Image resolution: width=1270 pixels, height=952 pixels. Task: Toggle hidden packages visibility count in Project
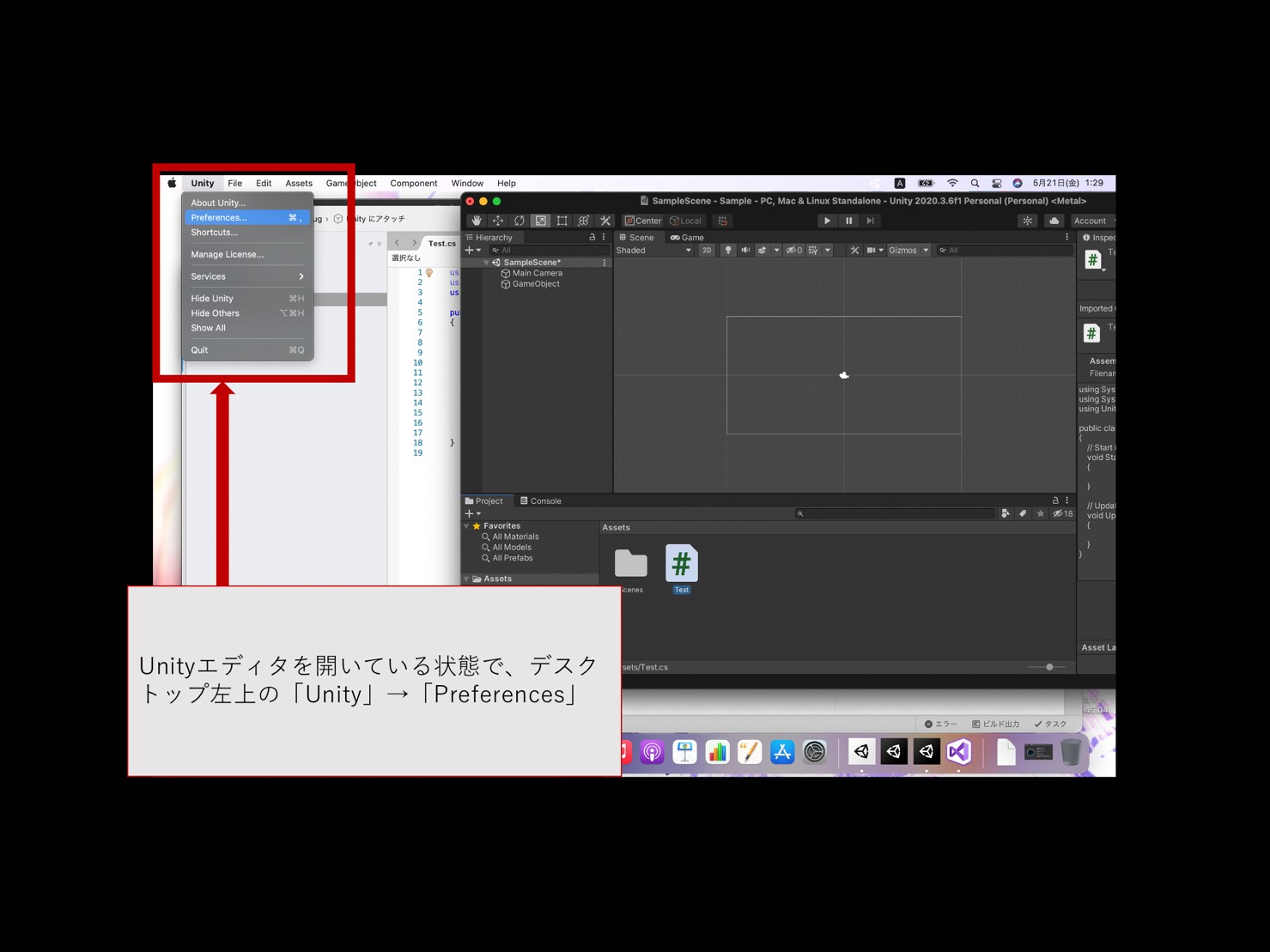(x=1063, y=513)
